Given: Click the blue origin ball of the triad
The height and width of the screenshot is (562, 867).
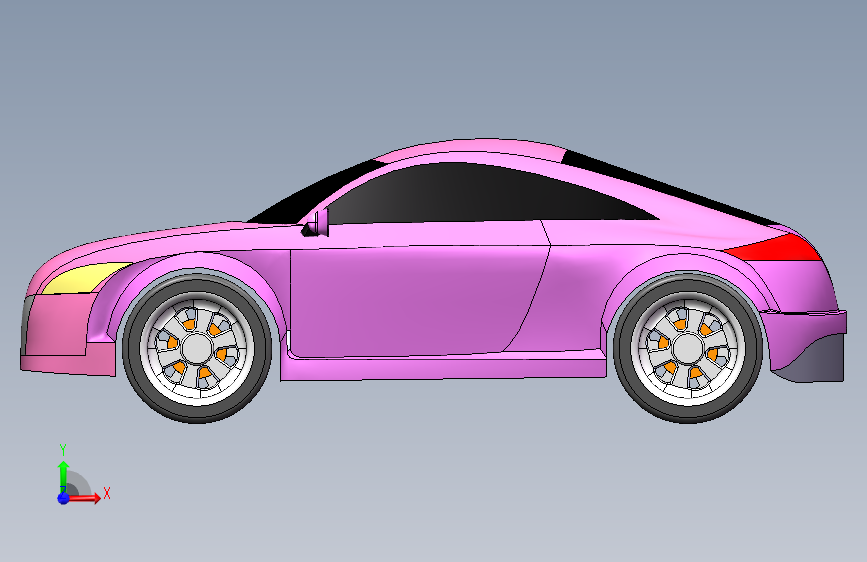Looking at the screenshot, I should 63,498.
